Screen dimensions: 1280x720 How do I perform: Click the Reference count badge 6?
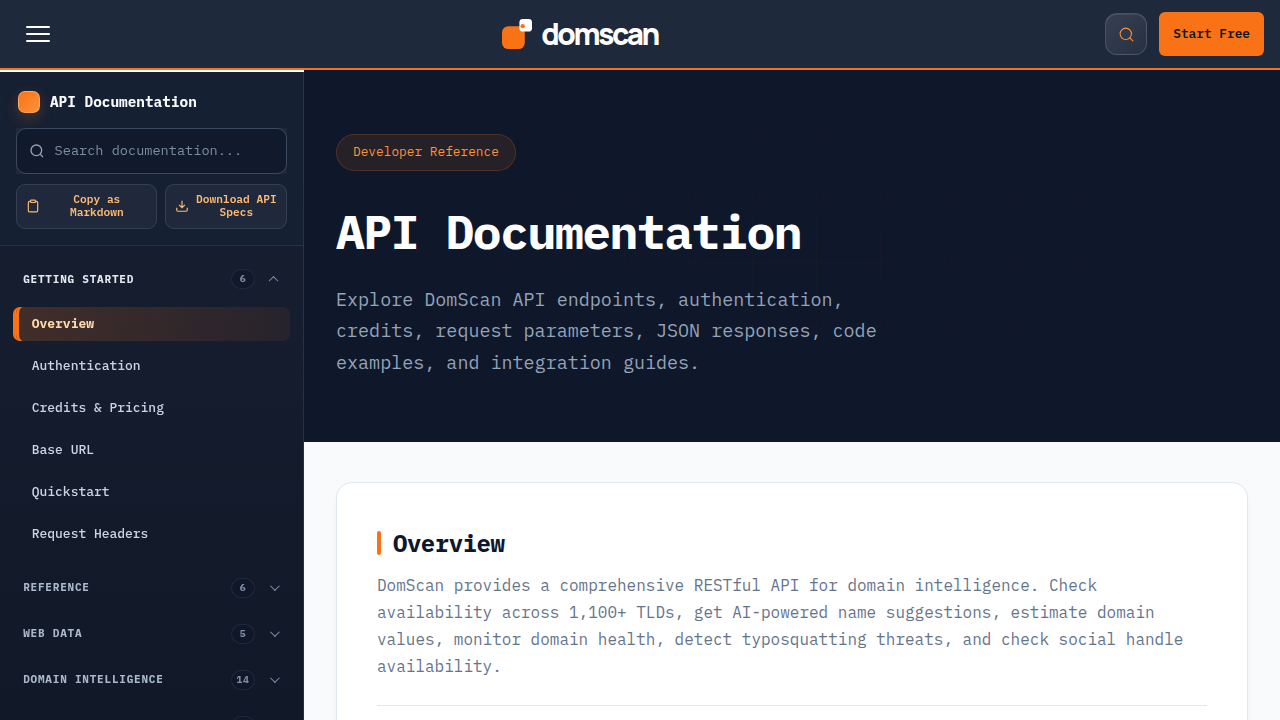[x=242, y=588]
